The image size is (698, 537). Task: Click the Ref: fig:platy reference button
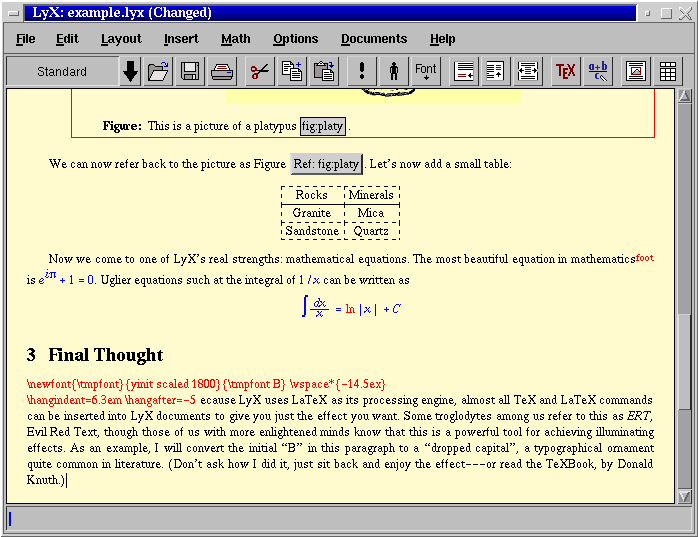(326, 164)
